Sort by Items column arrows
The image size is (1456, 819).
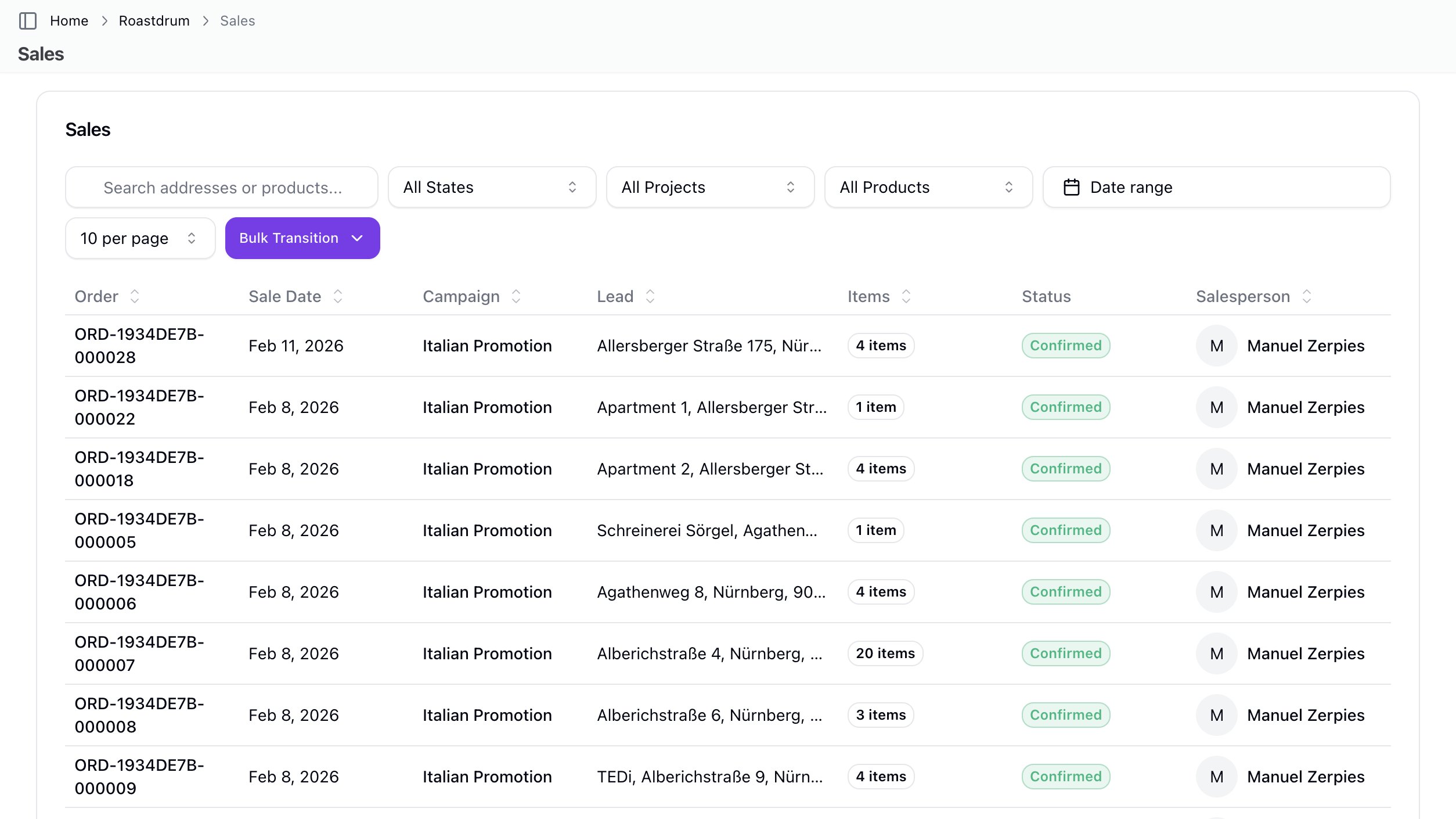click(x=906, y=296)
